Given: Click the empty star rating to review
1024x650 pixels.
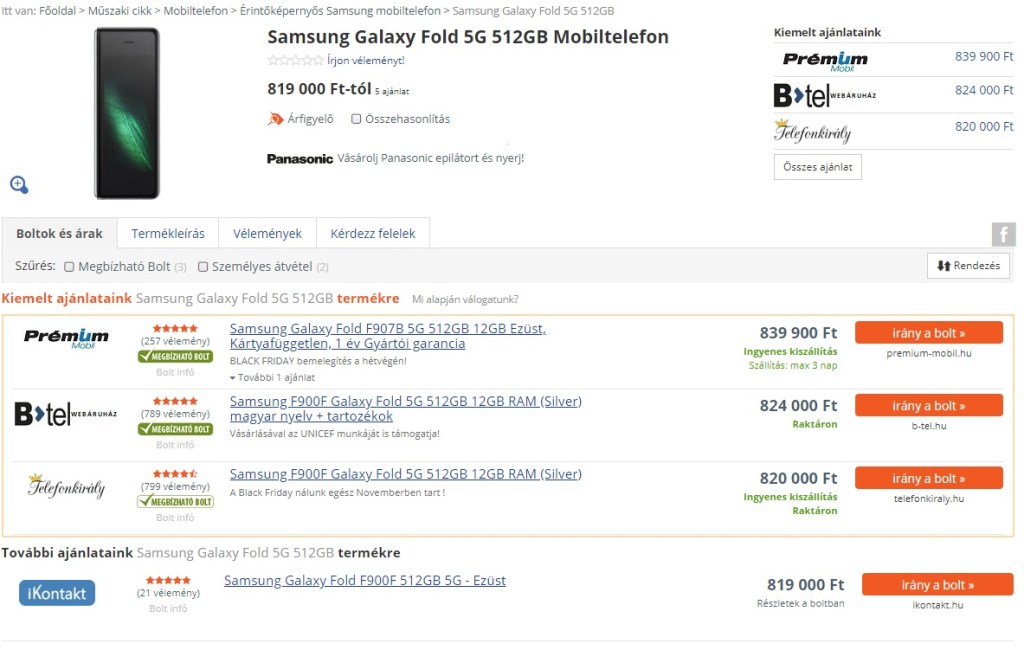Looking at the screenshot, I should tap(295, 60).
